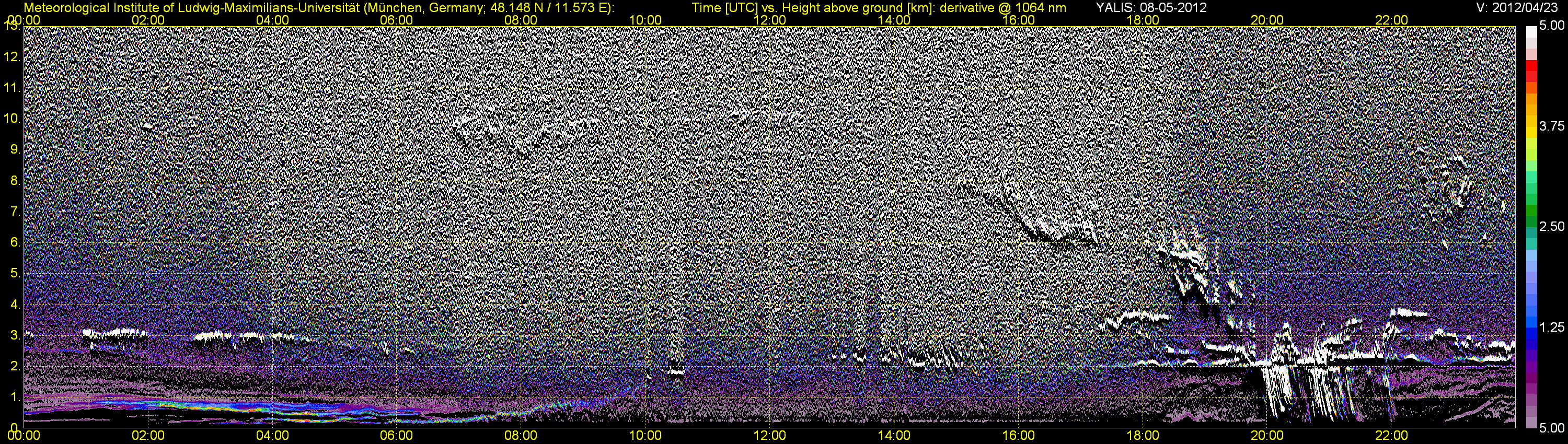The image size is (1568, 444).
Task: Click the 'YALIS: 08-05-2012' date label
Action: (1151, 7)
